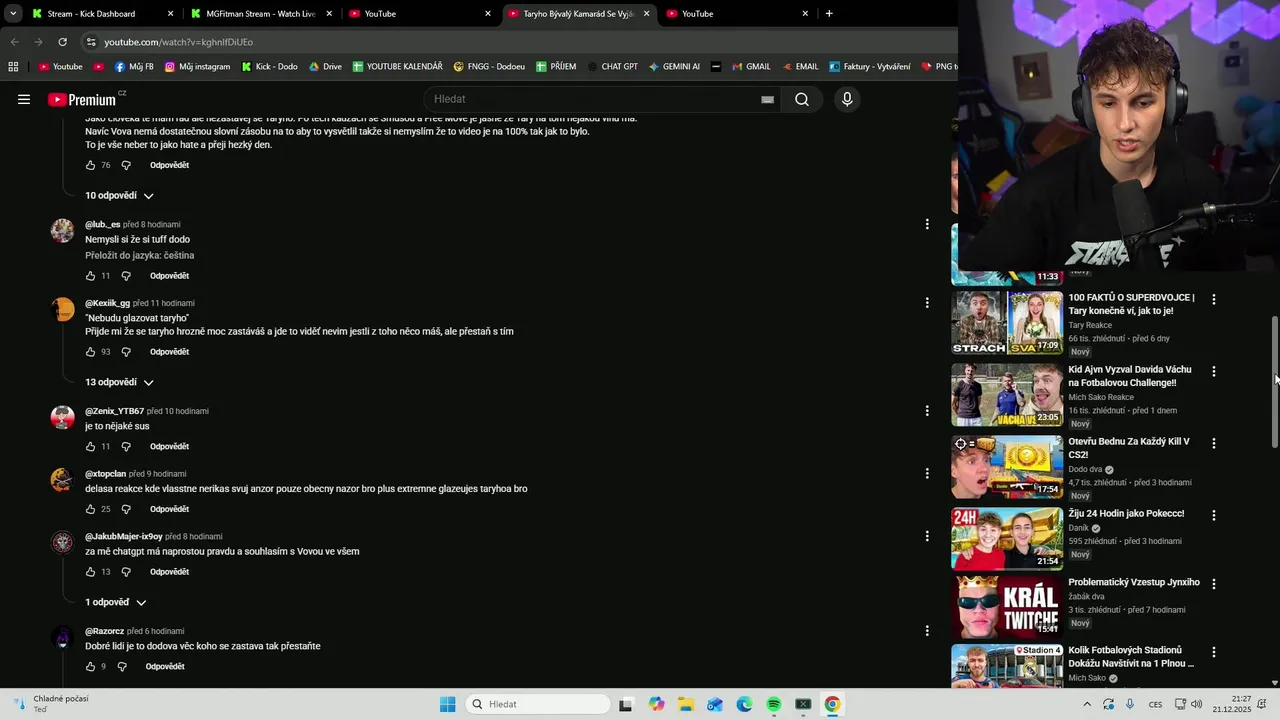Like the comment by @Zenix_YTB67
Viewport: 1280px width, 720px height.
pyautogui.click(x=90, y=447)
